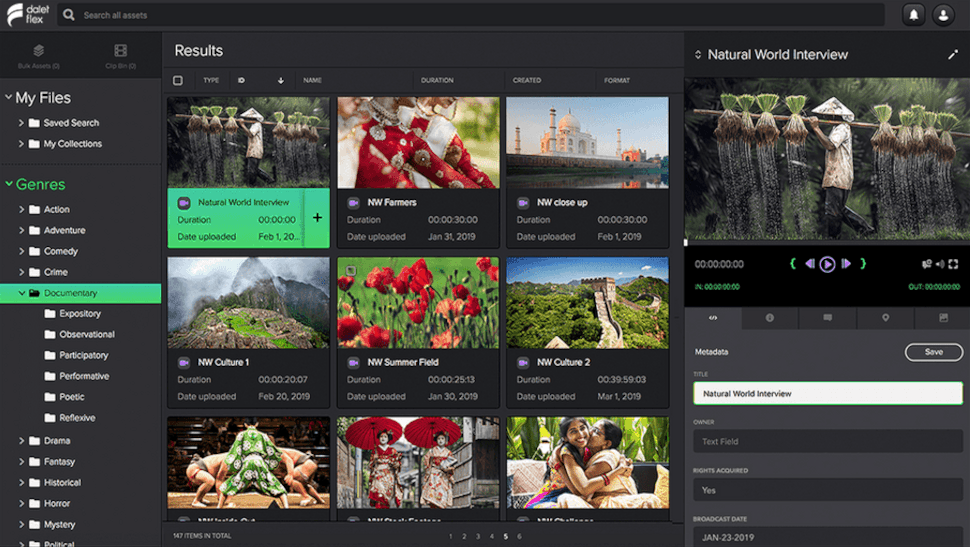The width and height of the screenshot is (970, 547).
Task: Collapse the My Files section
Action: tap(9, 98)
